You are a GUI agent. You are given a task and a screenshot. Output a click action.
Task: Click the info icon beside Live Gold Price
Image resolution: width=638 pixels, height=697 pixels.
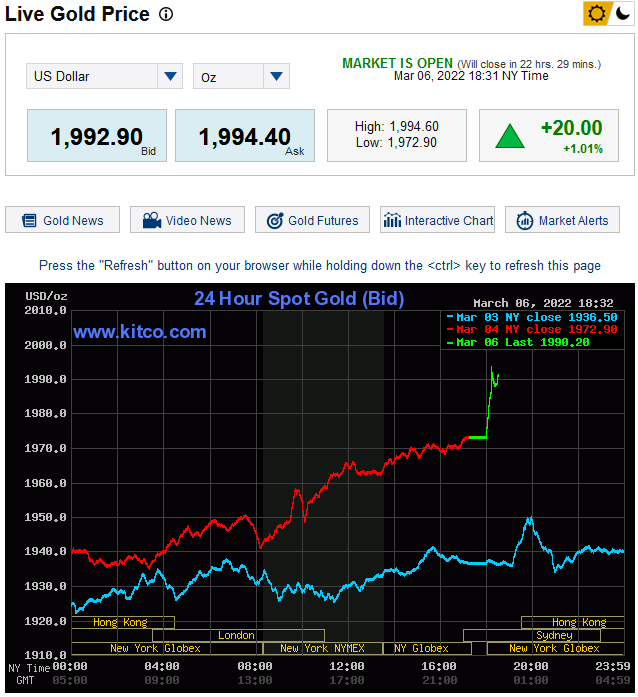(x=166, y=14)
